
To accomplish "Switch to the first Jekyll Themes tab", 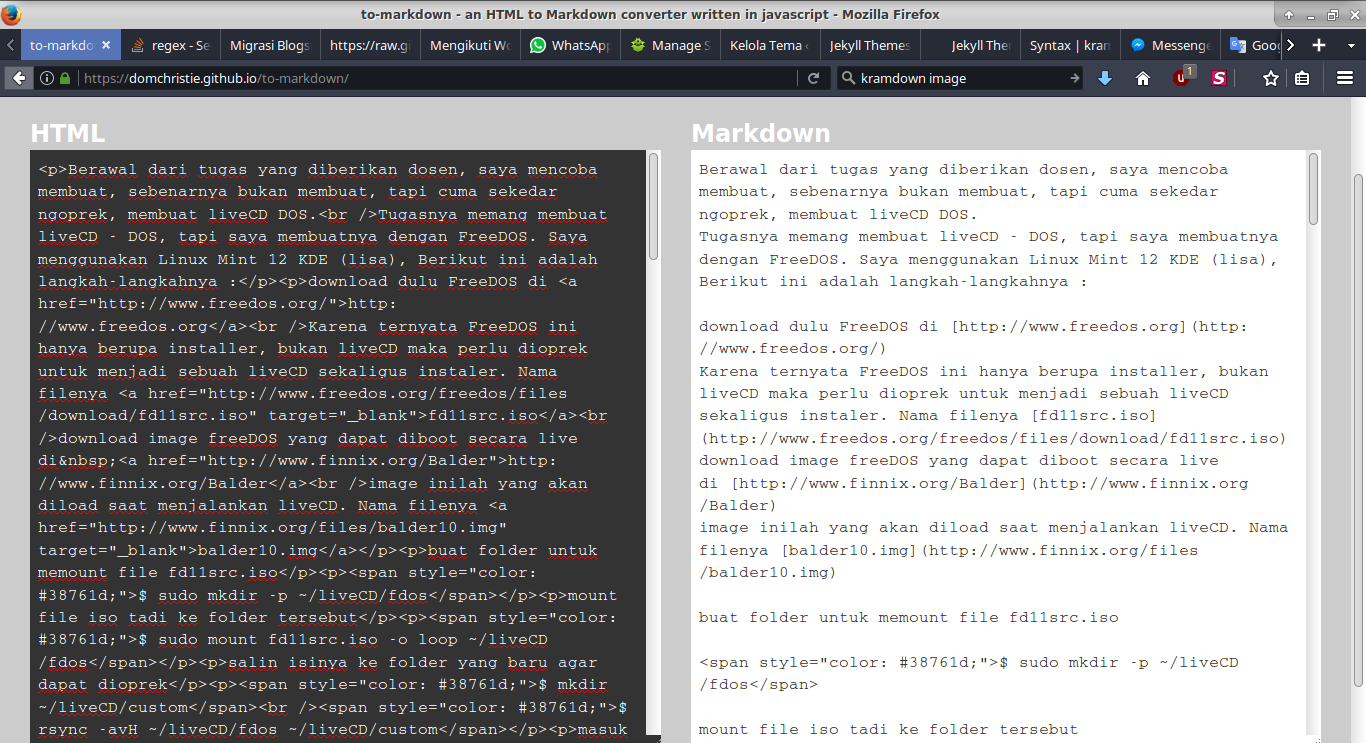I will (x=869, y=45).
